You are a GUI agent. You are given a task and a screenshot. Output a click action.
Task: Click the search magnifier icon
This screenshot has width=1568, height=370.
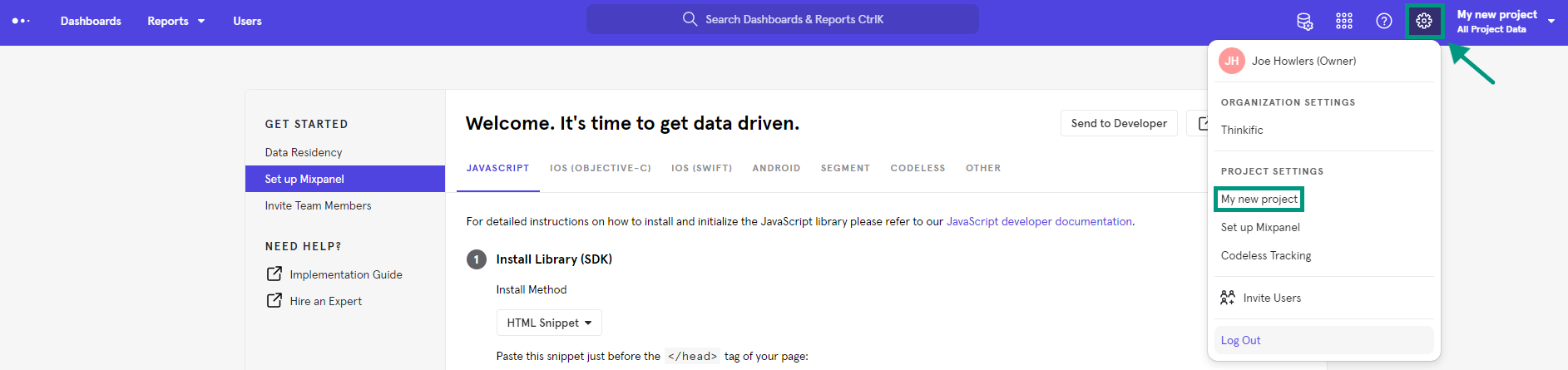[690, 19]
